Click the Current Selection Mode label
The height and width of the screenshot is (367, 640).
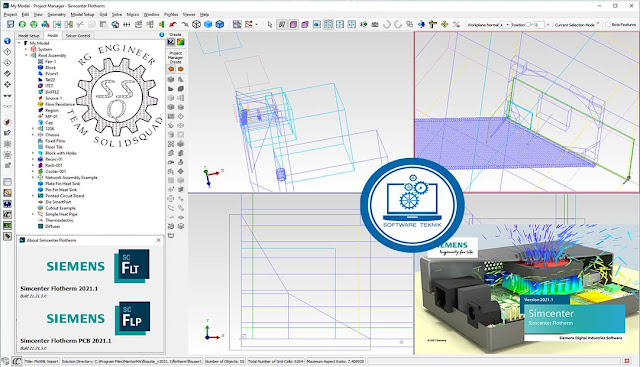point(575,25)
